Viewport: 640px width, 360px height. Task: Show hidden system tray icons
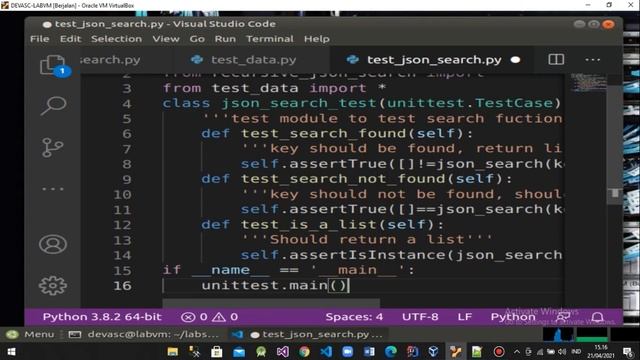tap(517, 351)
